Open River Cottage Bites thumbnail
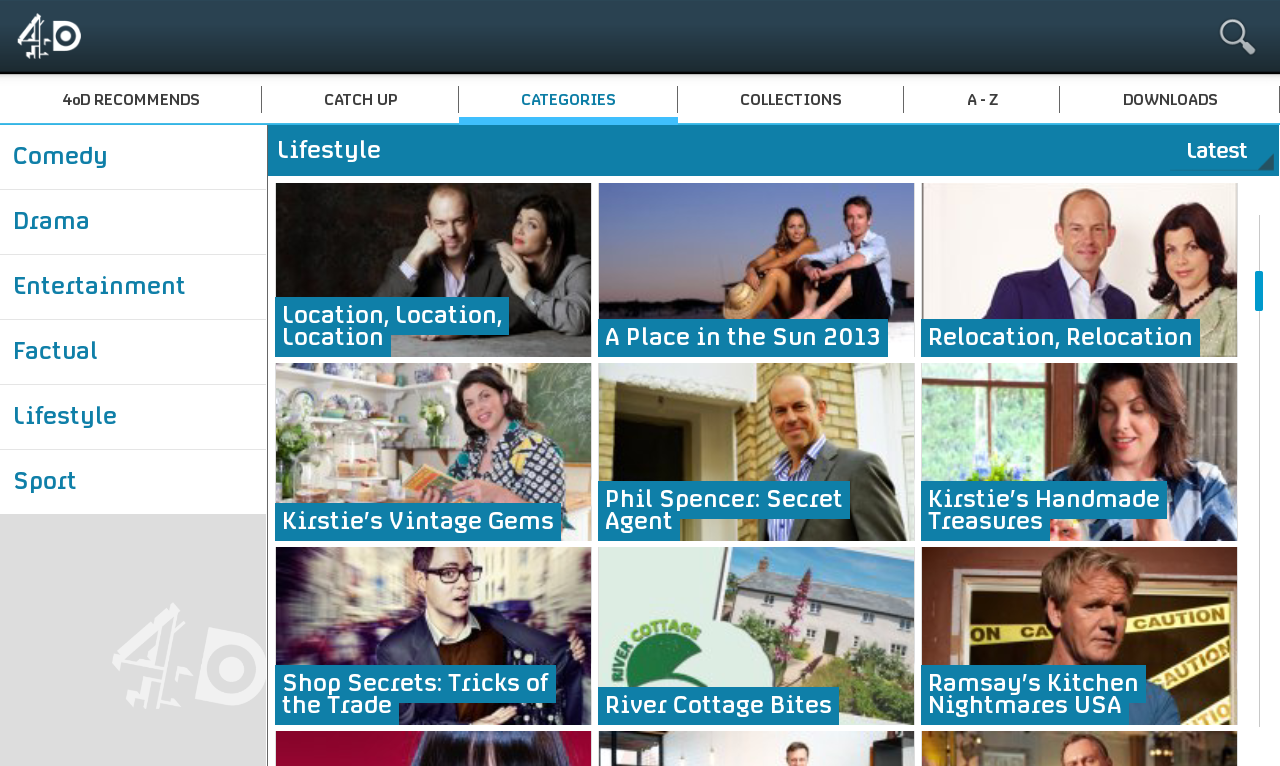Screen dimensions: 1280x766 pyautogui.click(x=756, y=636)
